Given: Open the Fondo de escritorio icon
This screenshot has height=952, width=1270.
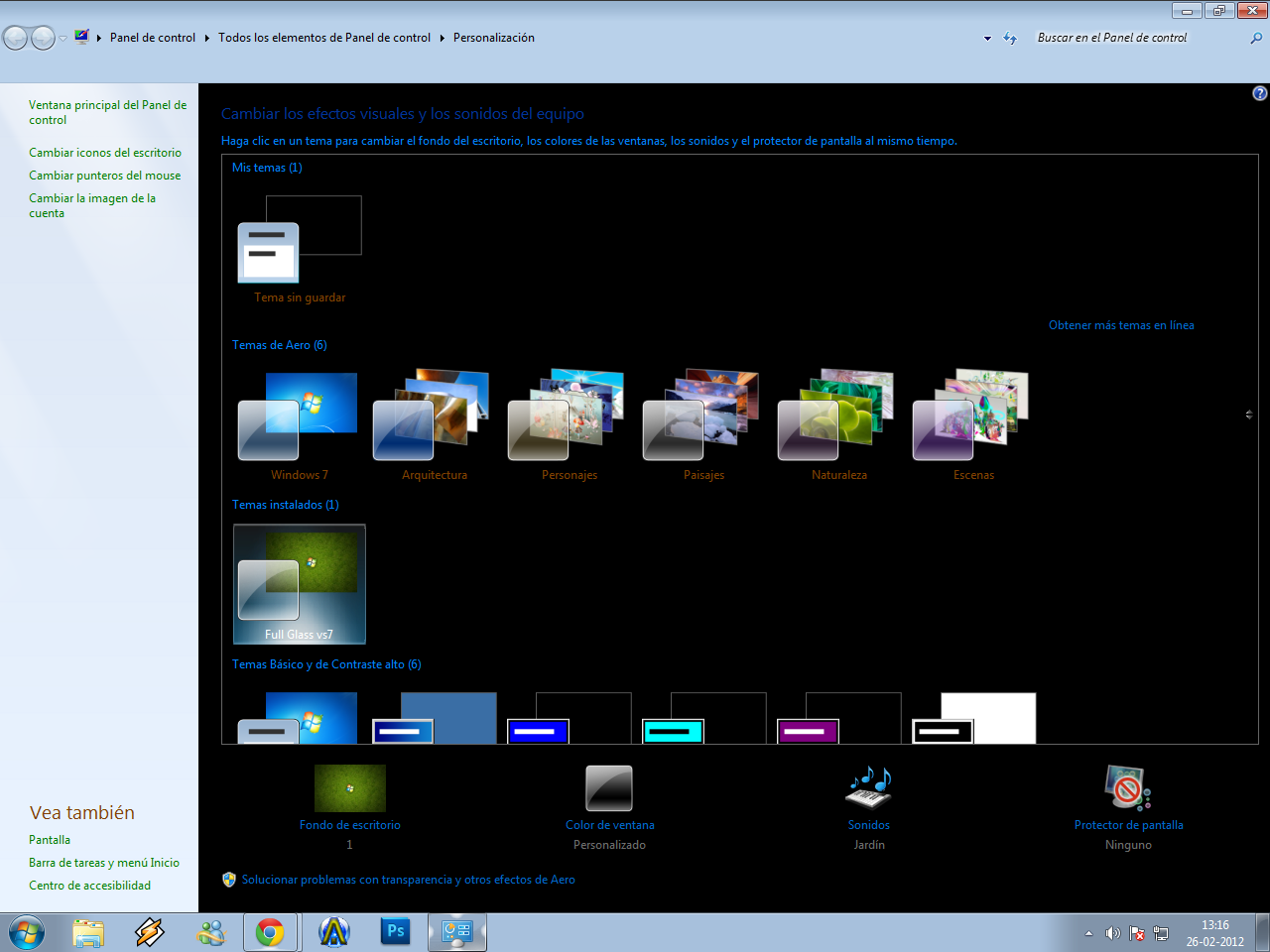Looking at the screenshot, I should click(350, 788).
